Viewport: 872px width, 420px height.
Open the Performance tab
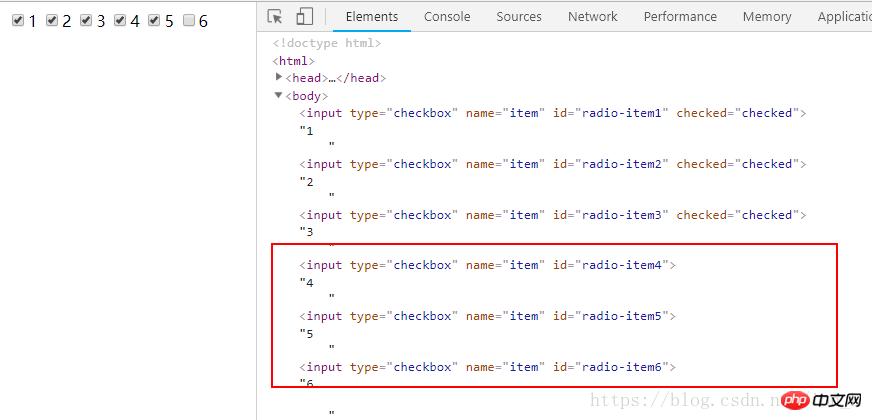click(x=680, y=17)
